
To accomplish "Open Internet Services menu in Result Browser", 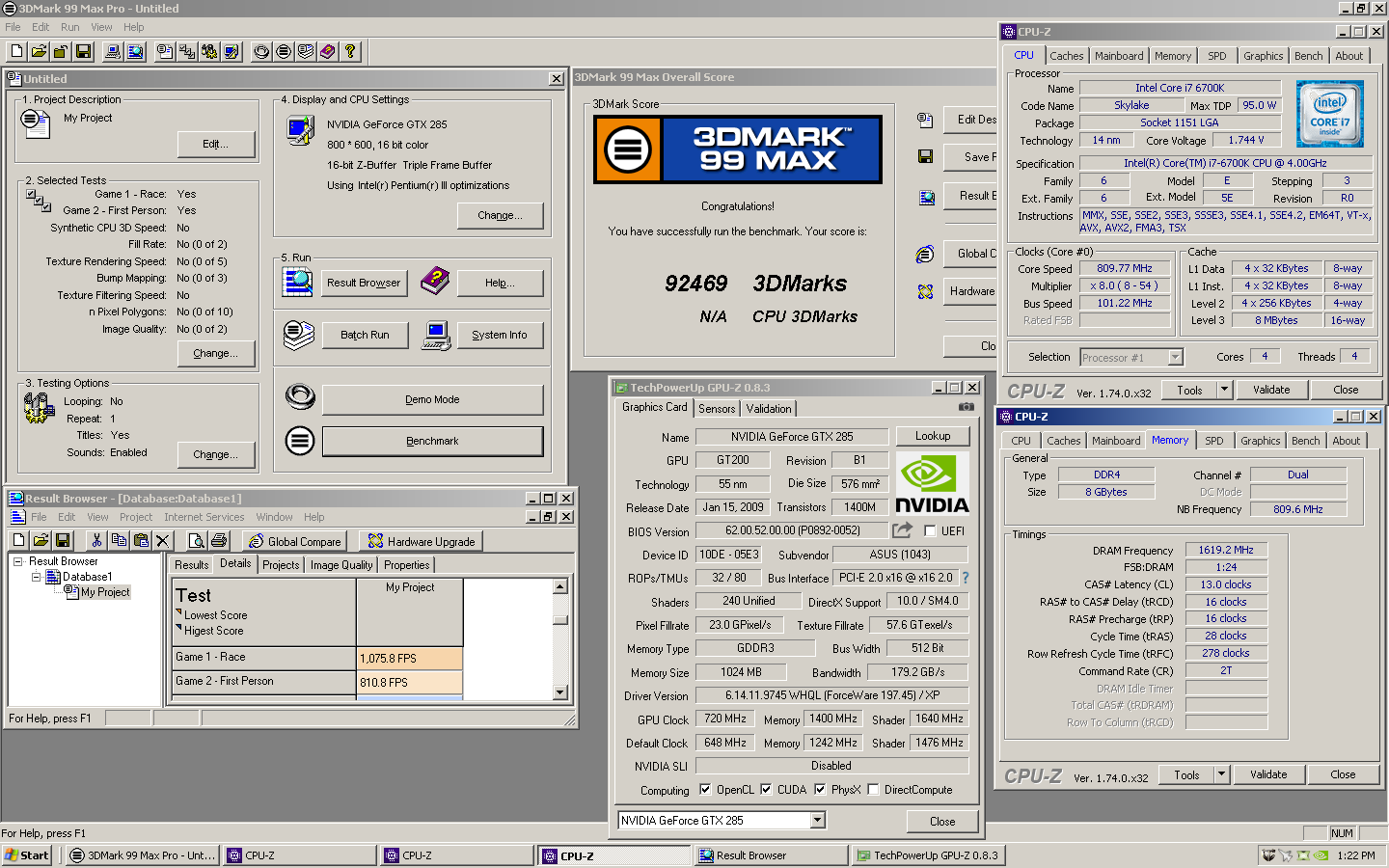I will tap(204, 517).
